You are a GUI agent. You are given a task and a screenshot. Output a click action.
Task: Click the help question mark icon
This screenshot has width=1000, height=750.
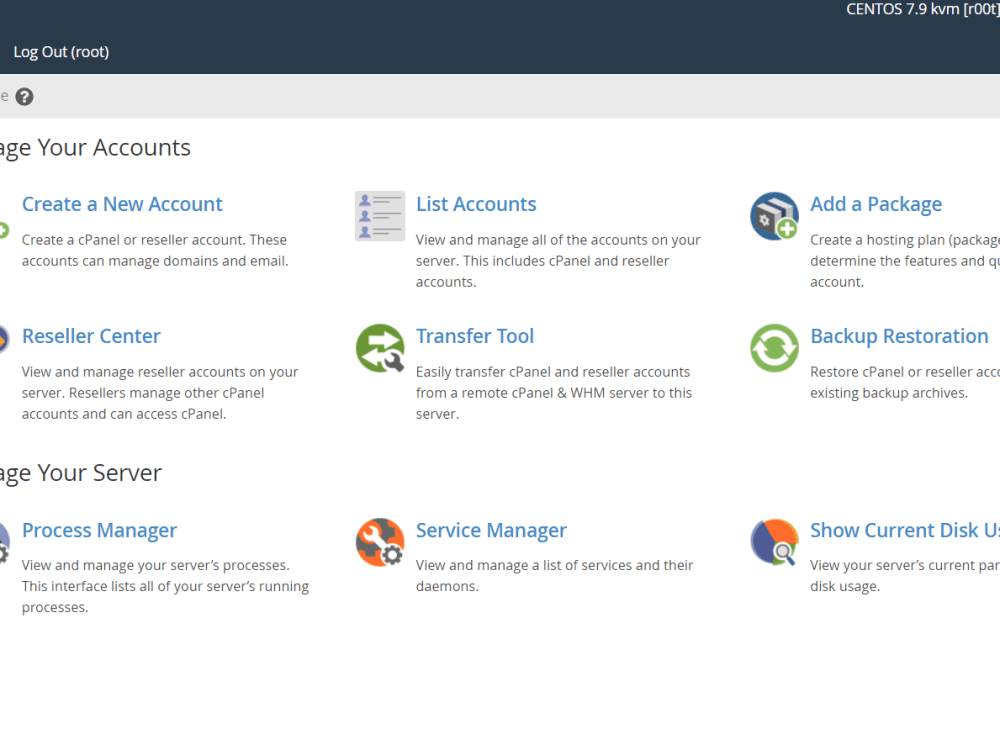pos(24,96)
